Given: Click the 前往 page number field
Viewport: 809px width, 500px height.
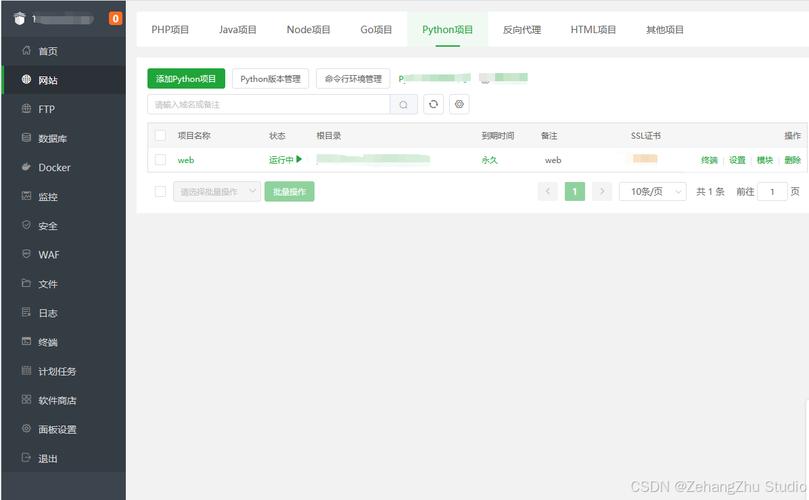Looking at the screenshot, I should tap(772, 191).
